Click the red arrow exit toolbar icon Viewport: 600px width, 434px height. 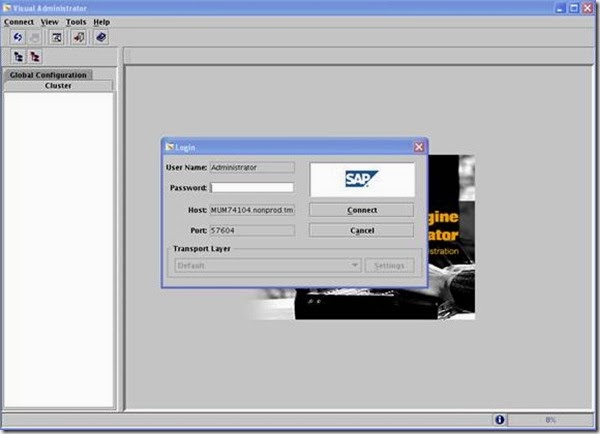point(79,38)
